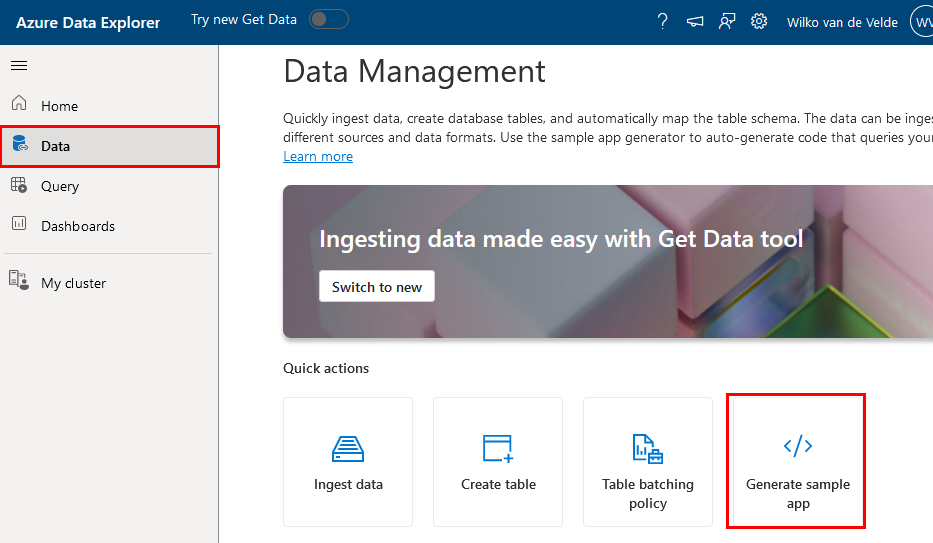
Task: Open the Ingest data quick action
Action: (348, 462)
